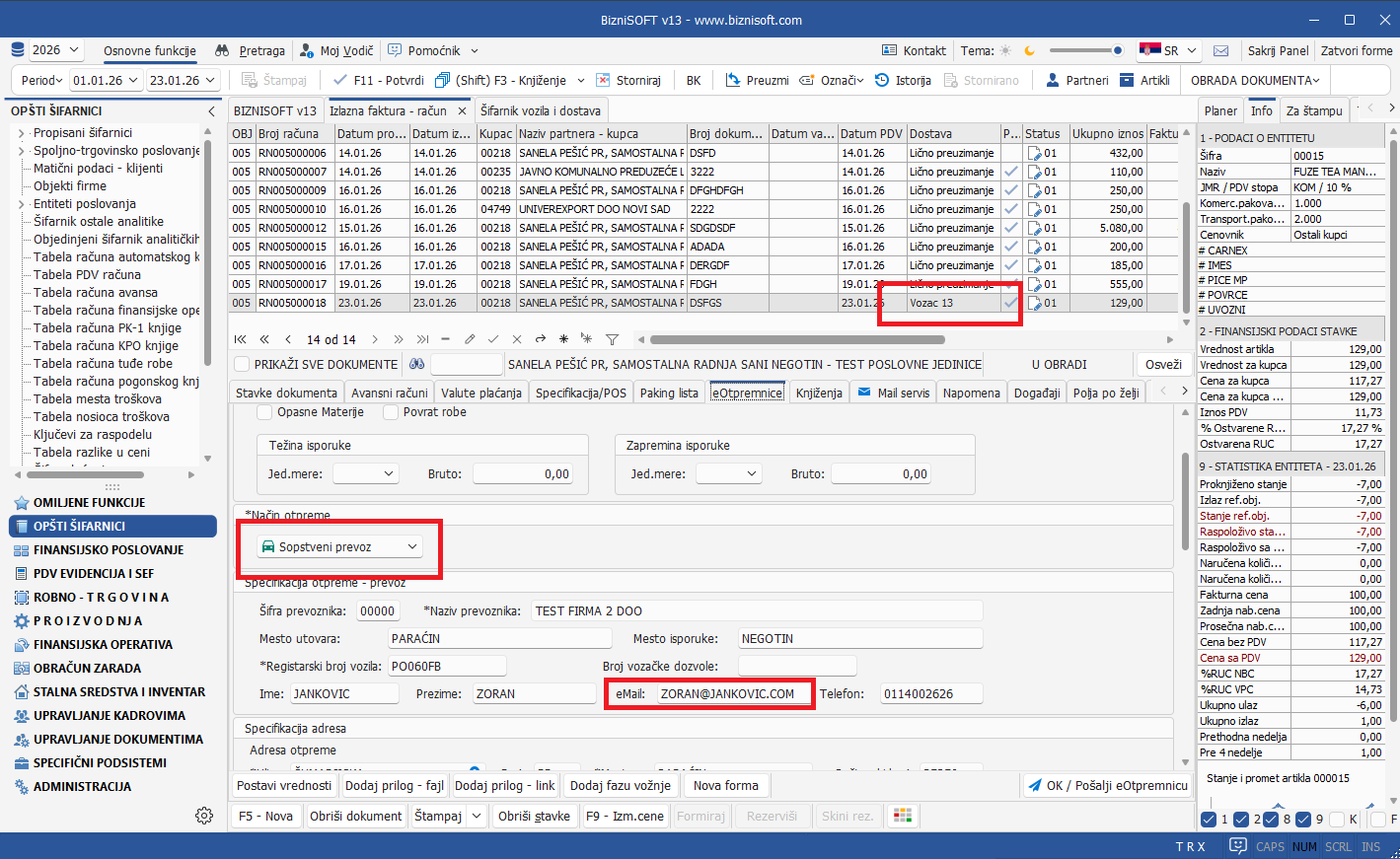Open the Šifarnik vozila i dostava tab

pos(540,110)
